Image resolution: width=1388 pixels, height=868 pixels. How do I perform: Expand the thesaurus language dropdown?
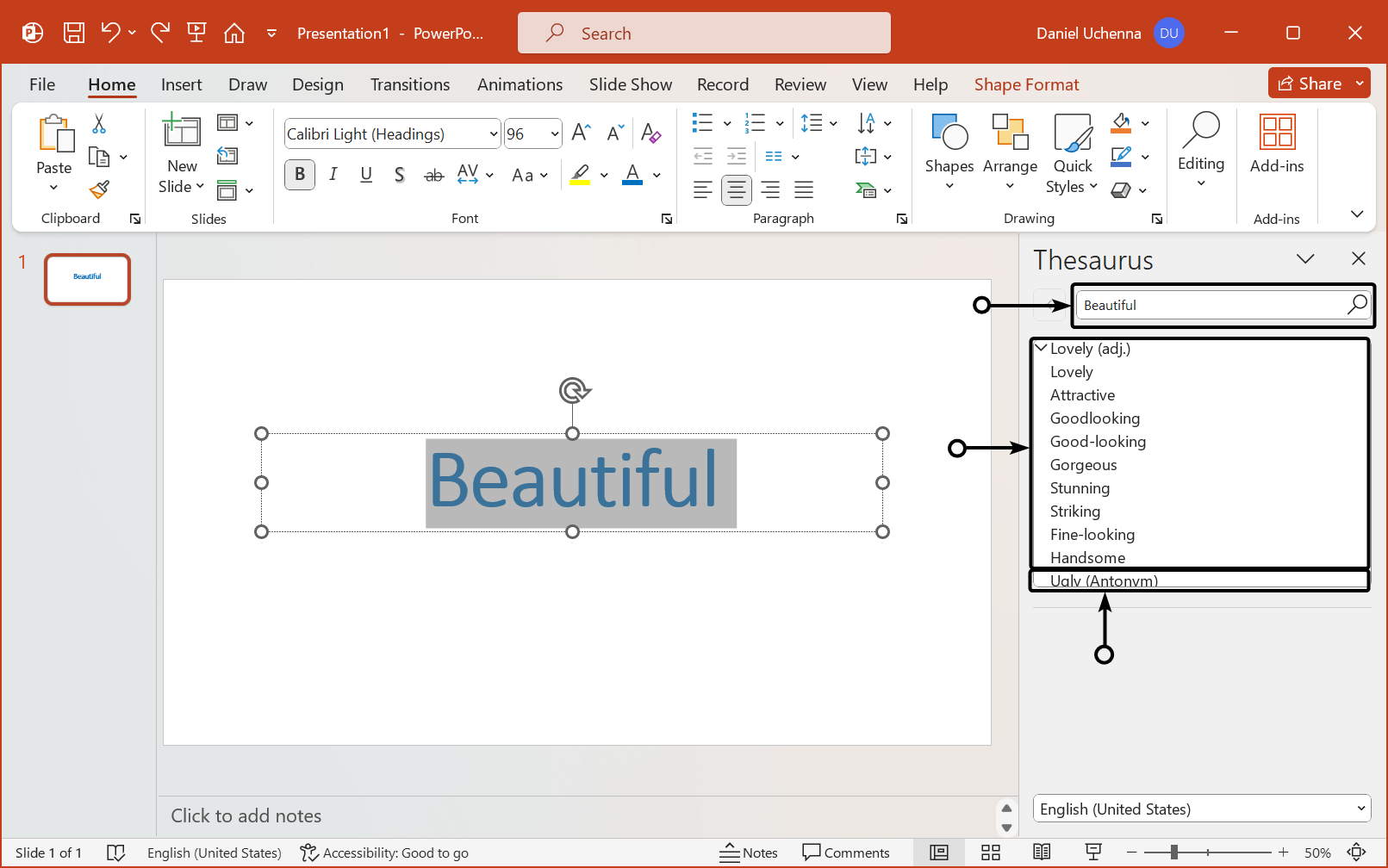click(1360, 809)
